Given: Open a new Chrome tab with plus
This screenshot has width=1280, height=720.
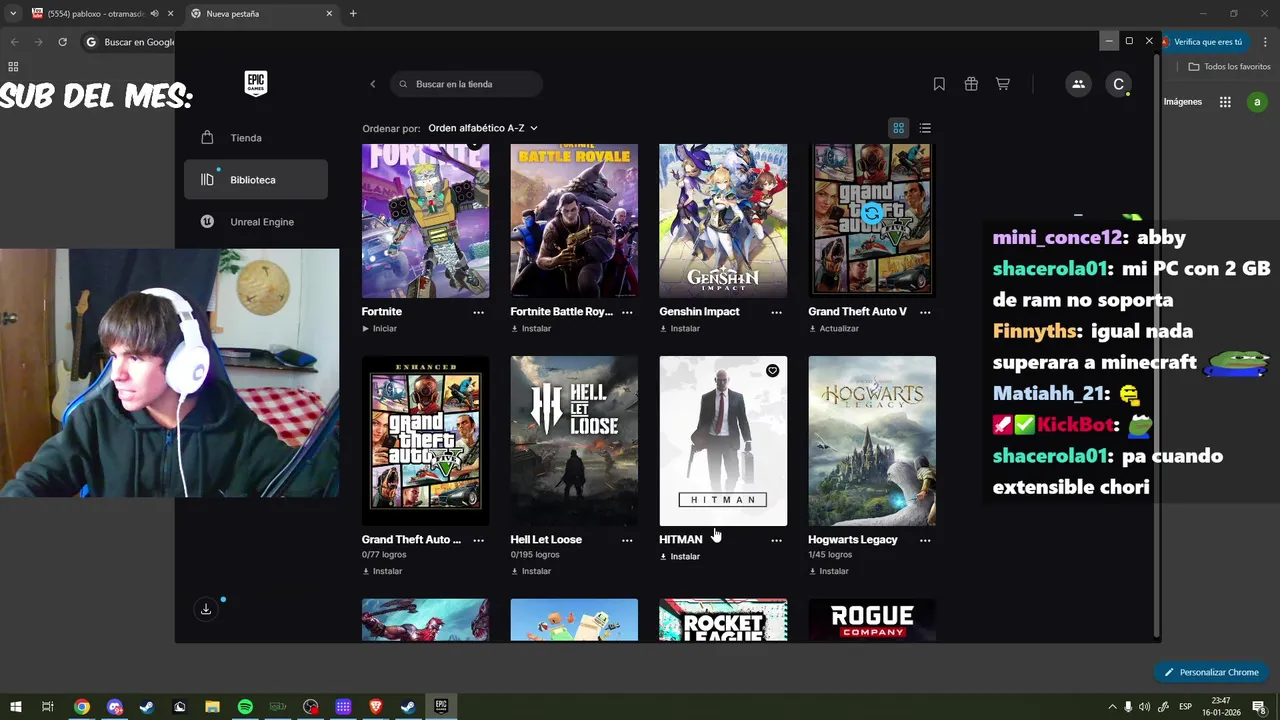Looking at the screenshot, I should (353, 14).
